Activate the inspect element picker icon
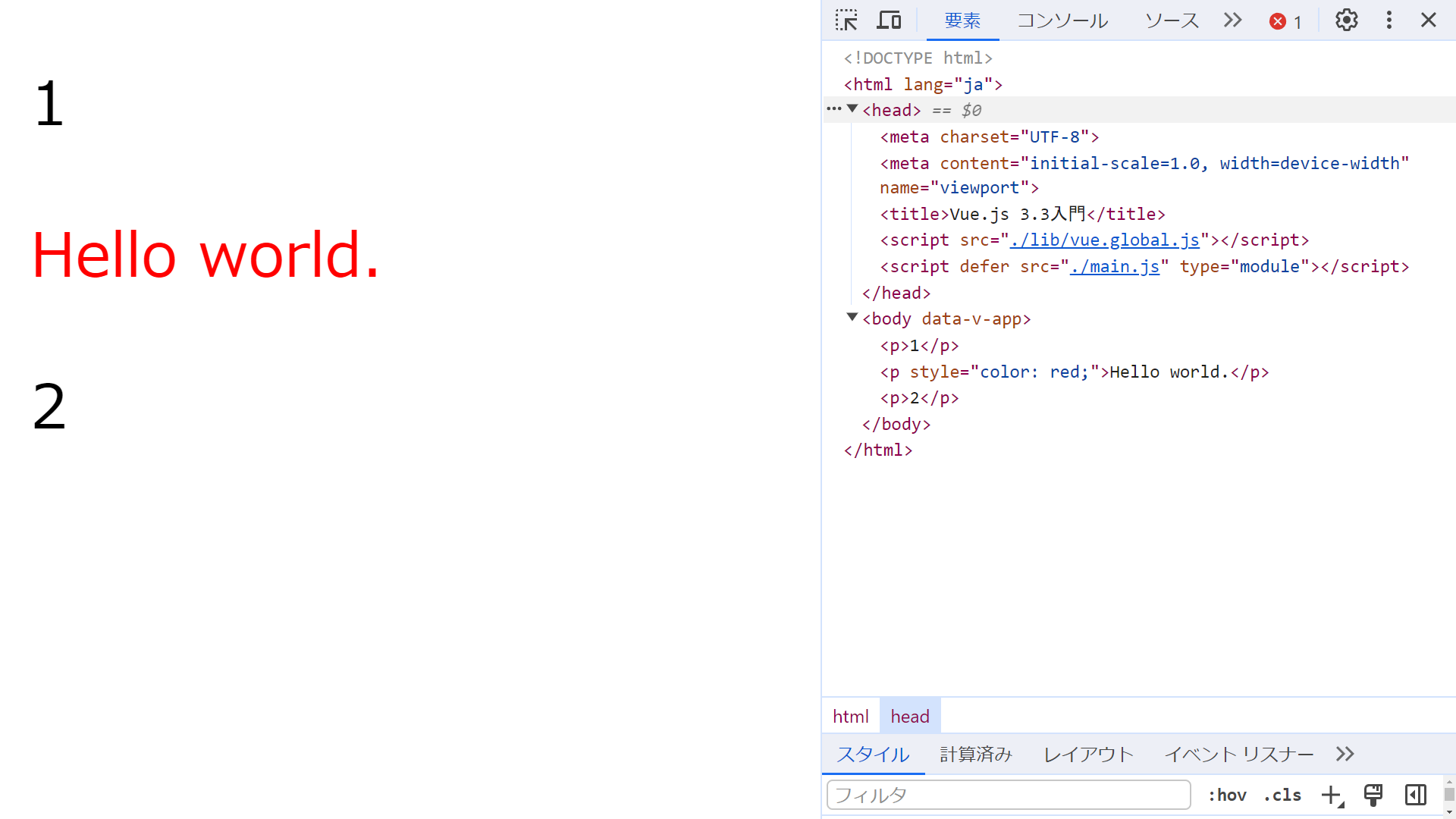The height and width of the screenshot is (819, 1456). [x=846, y=20]
